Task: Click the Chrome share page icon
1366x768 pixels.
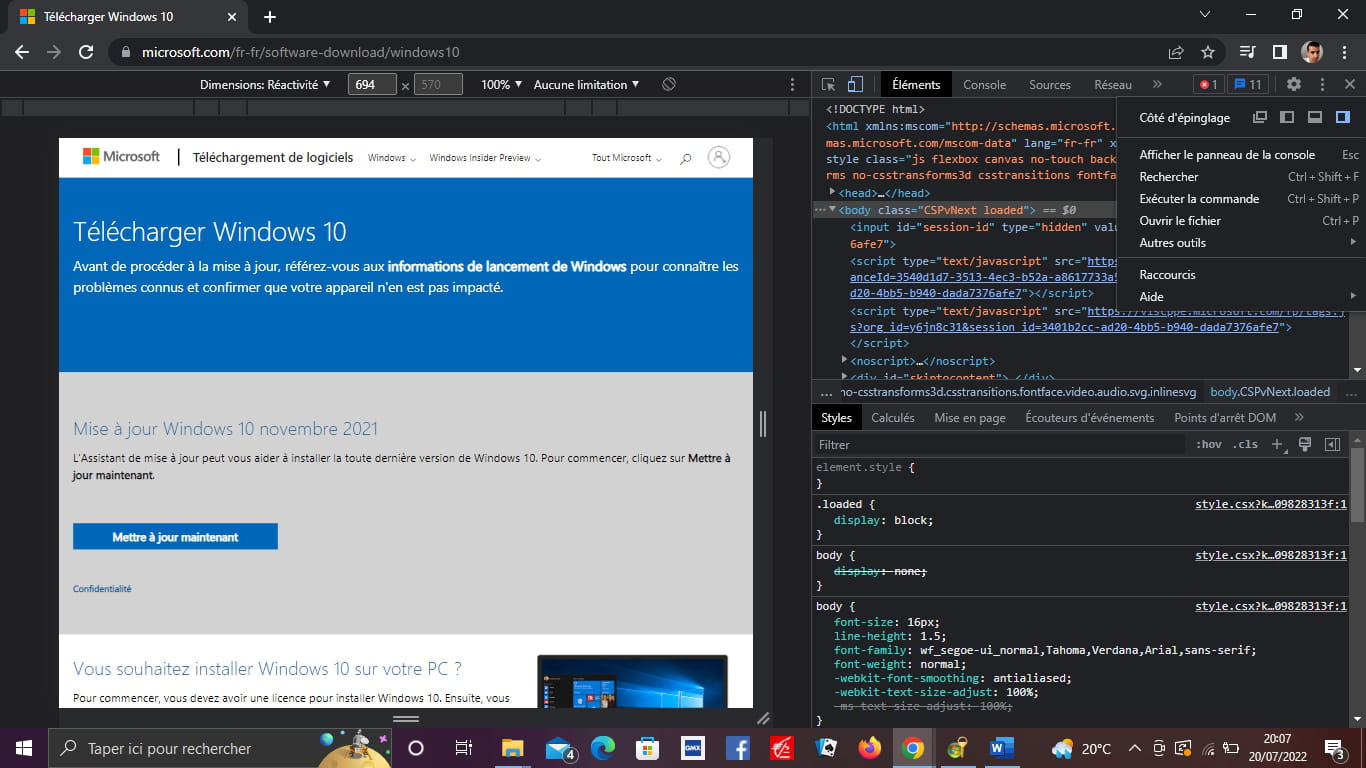Action: click(1176, 52)
